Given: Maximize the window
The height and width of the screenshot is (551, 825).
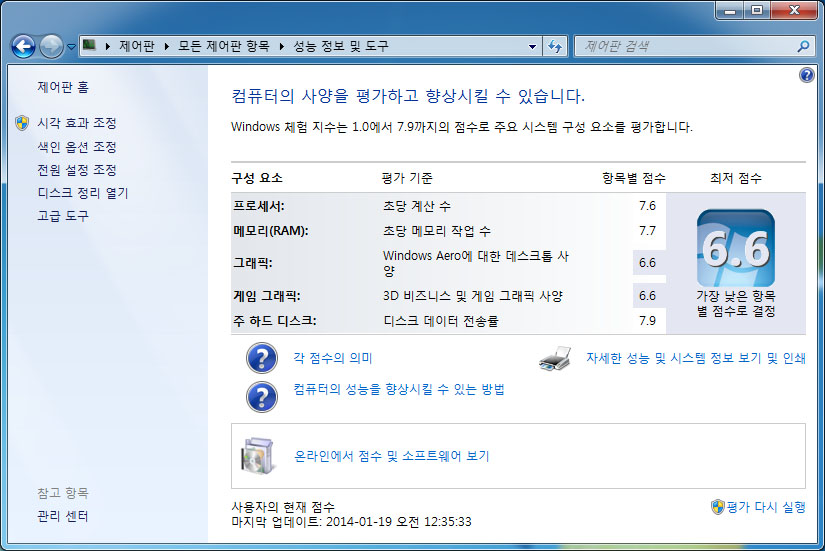Looking at the screenshot, I should click(757, 11).
